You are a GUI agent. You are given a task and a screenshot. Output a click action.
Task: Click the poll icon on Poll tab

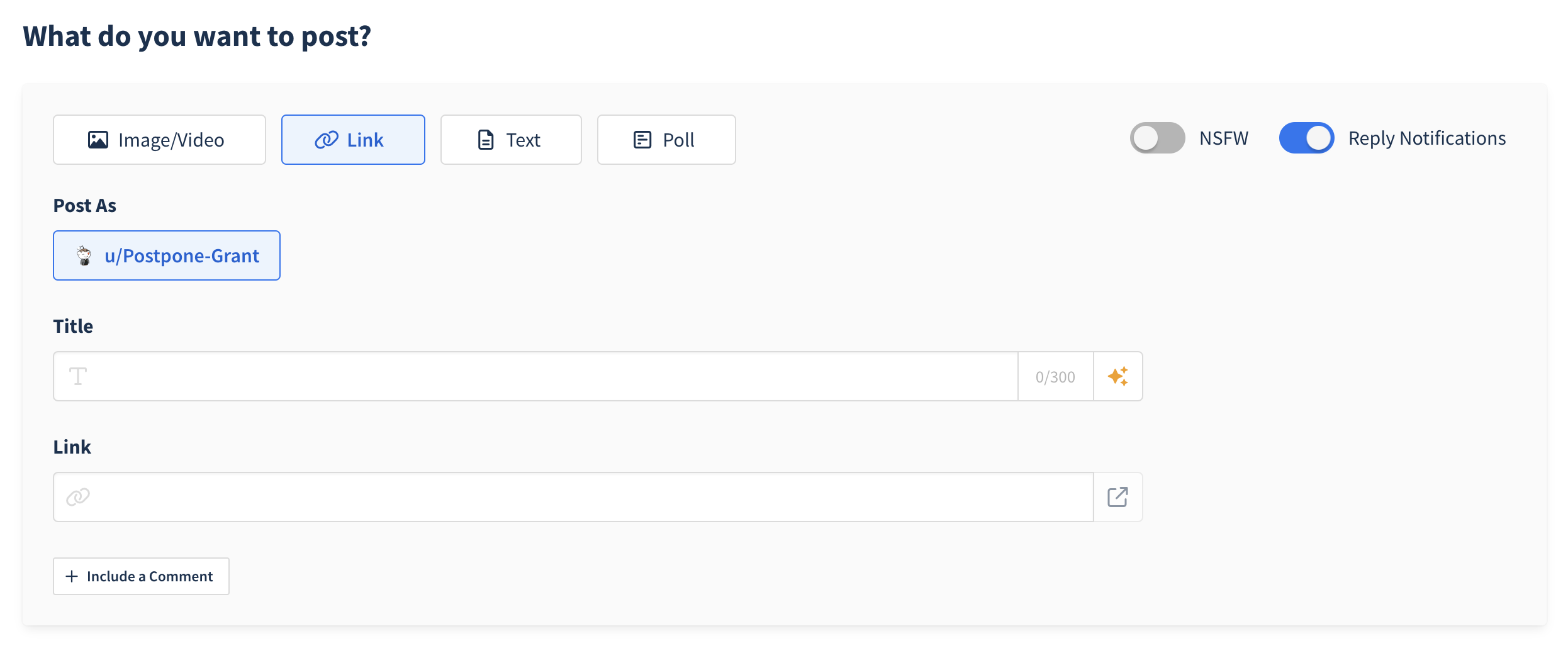tap(642, 140)
